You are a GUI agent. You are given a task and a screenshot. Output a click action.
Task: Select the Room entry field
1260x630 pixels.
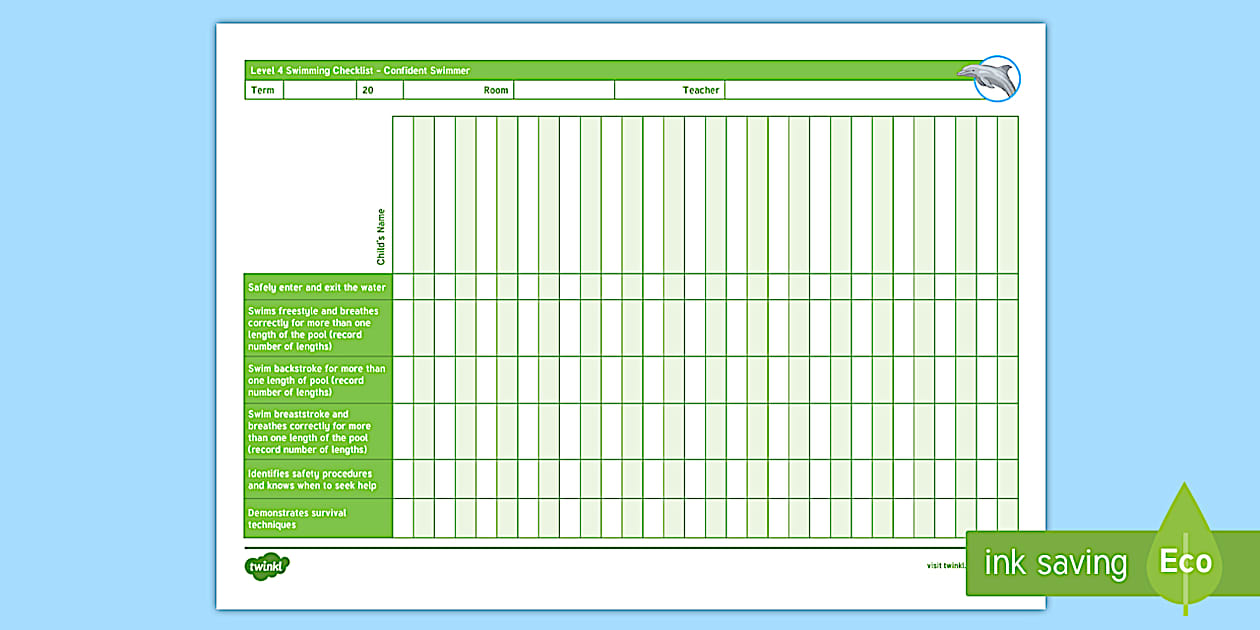565,90
